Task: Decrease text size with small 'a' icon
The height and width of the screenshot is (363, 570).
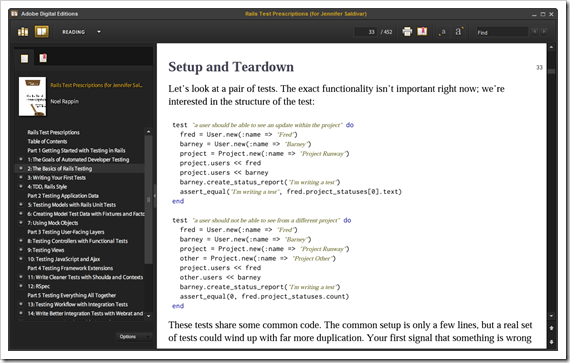Action: 442,32
